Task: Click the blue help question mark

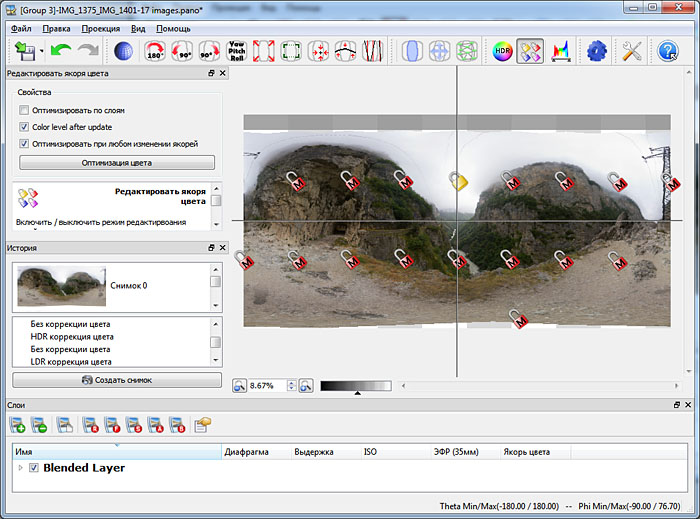Action: [x=667, y=51]
